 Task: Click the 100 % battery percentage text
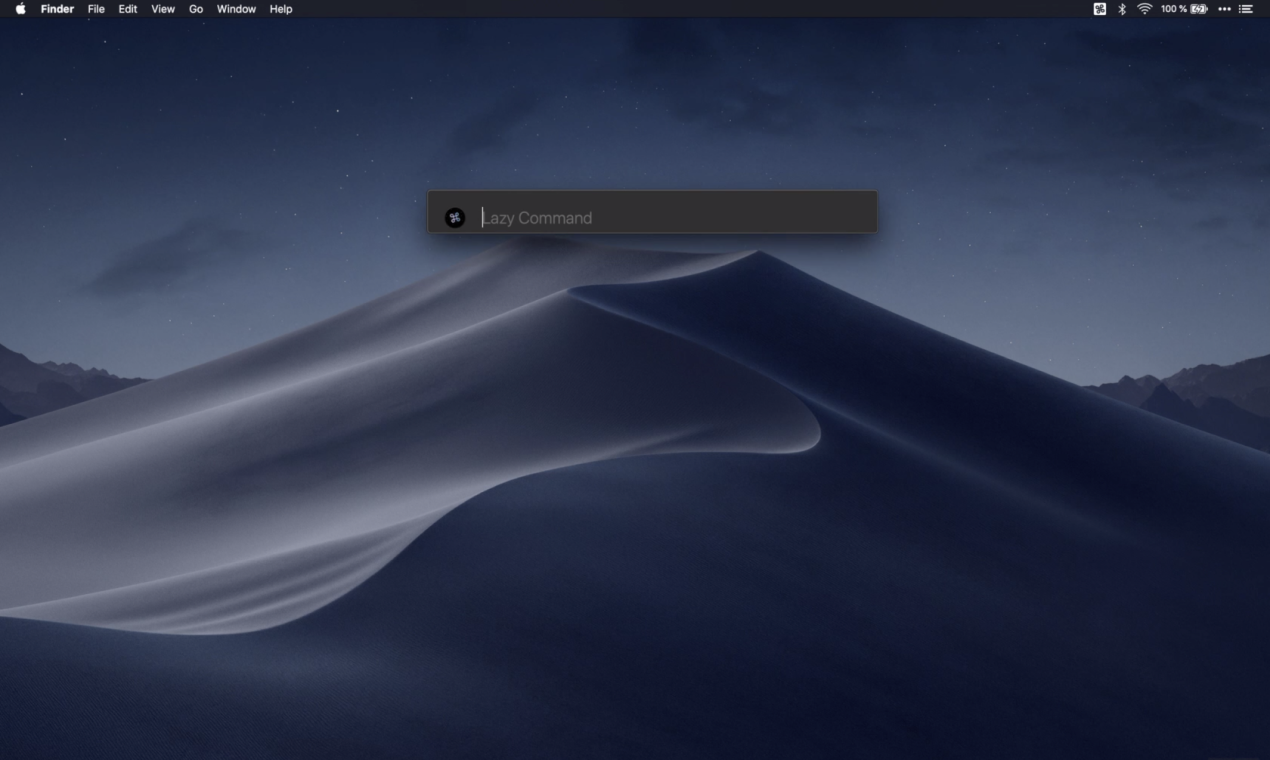coord(1173,9)
